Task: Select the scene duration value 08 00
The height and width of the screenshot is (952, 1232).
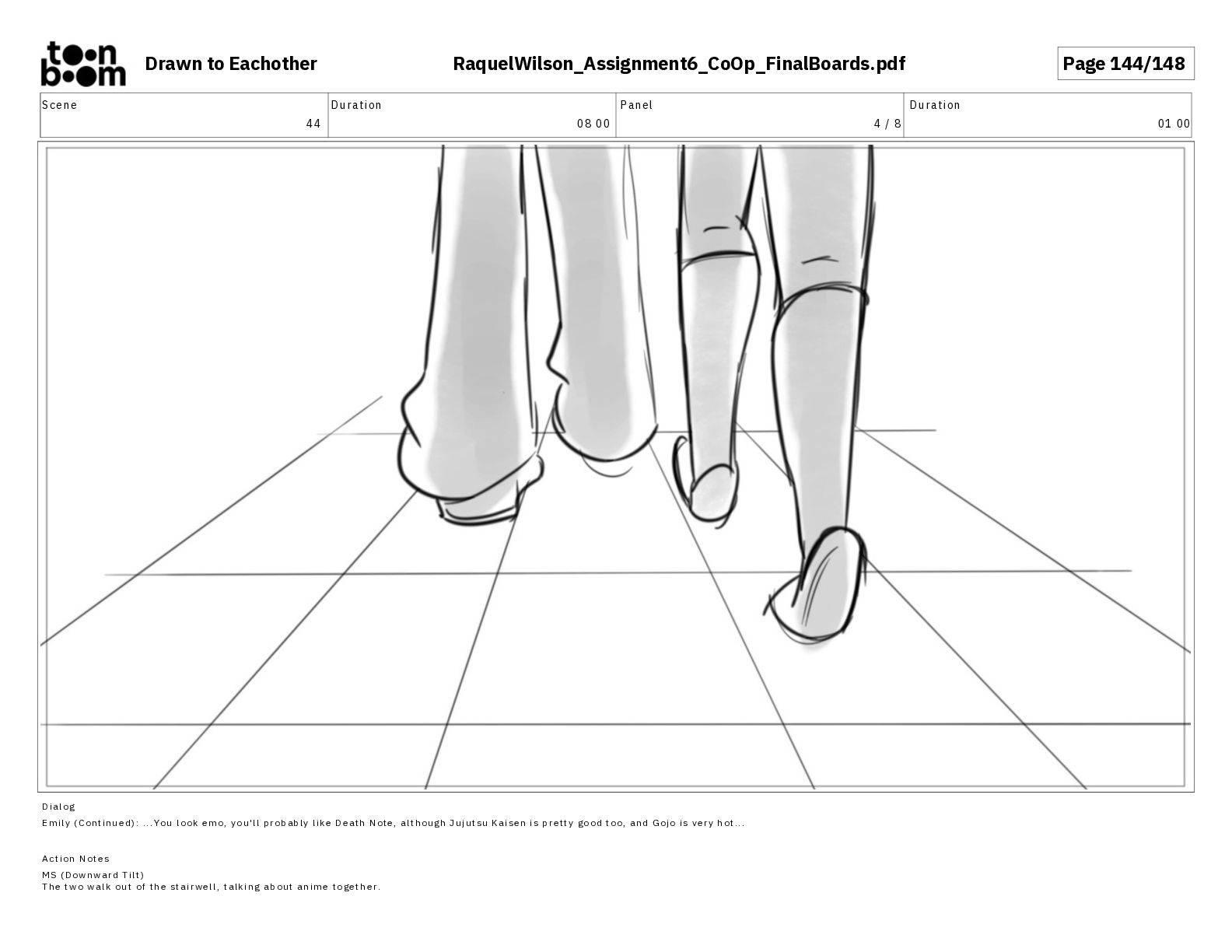Action: pyautogui.click(x=593, y=124)
